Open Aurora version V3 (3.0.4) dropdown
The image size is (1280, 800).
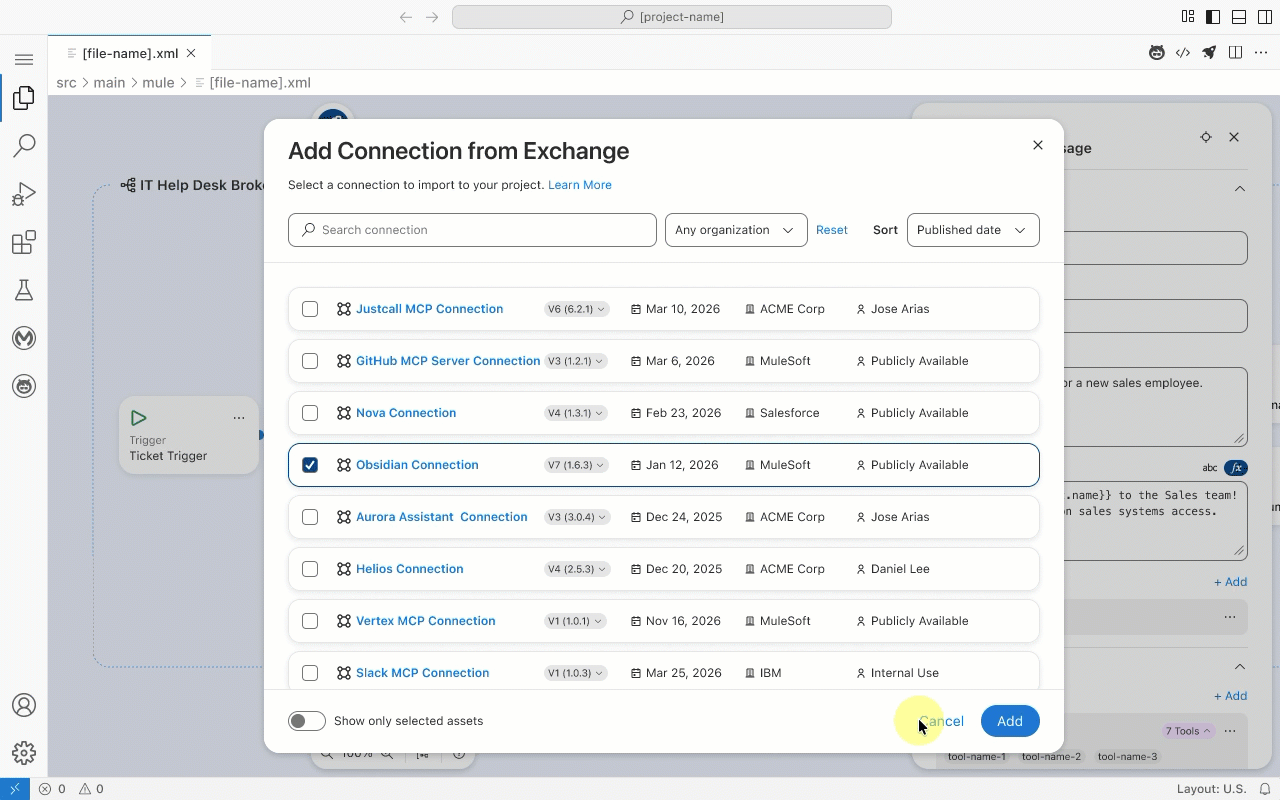coord(577,517)
